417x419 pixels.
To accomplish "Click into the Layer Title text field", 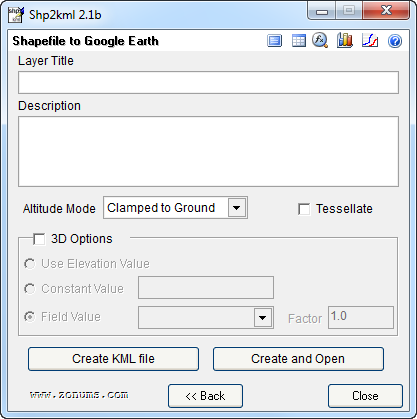I will pyautogui.click(x=208, y=82).
